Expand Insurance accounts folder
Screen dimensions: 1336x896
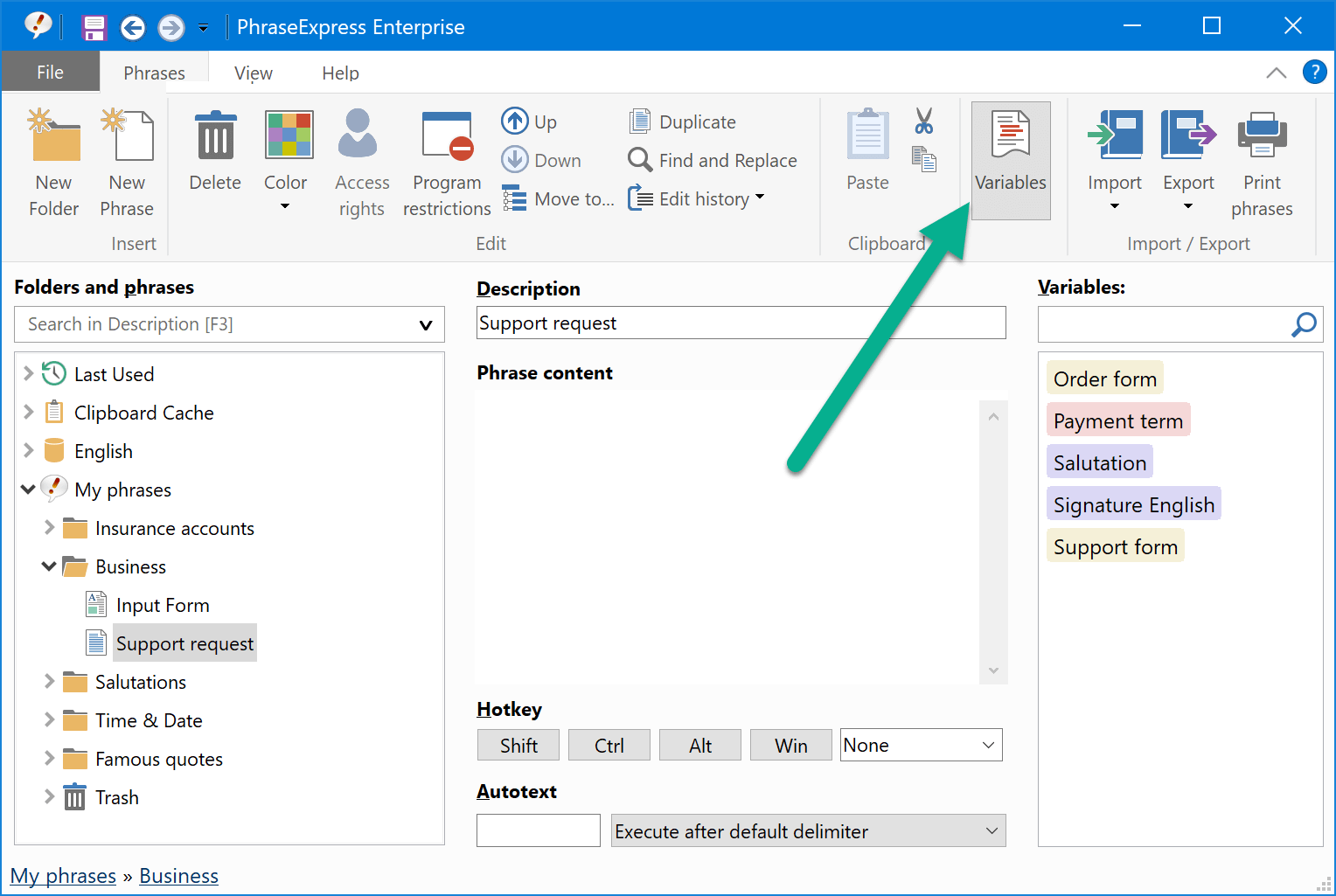click(x=49, y=528)
